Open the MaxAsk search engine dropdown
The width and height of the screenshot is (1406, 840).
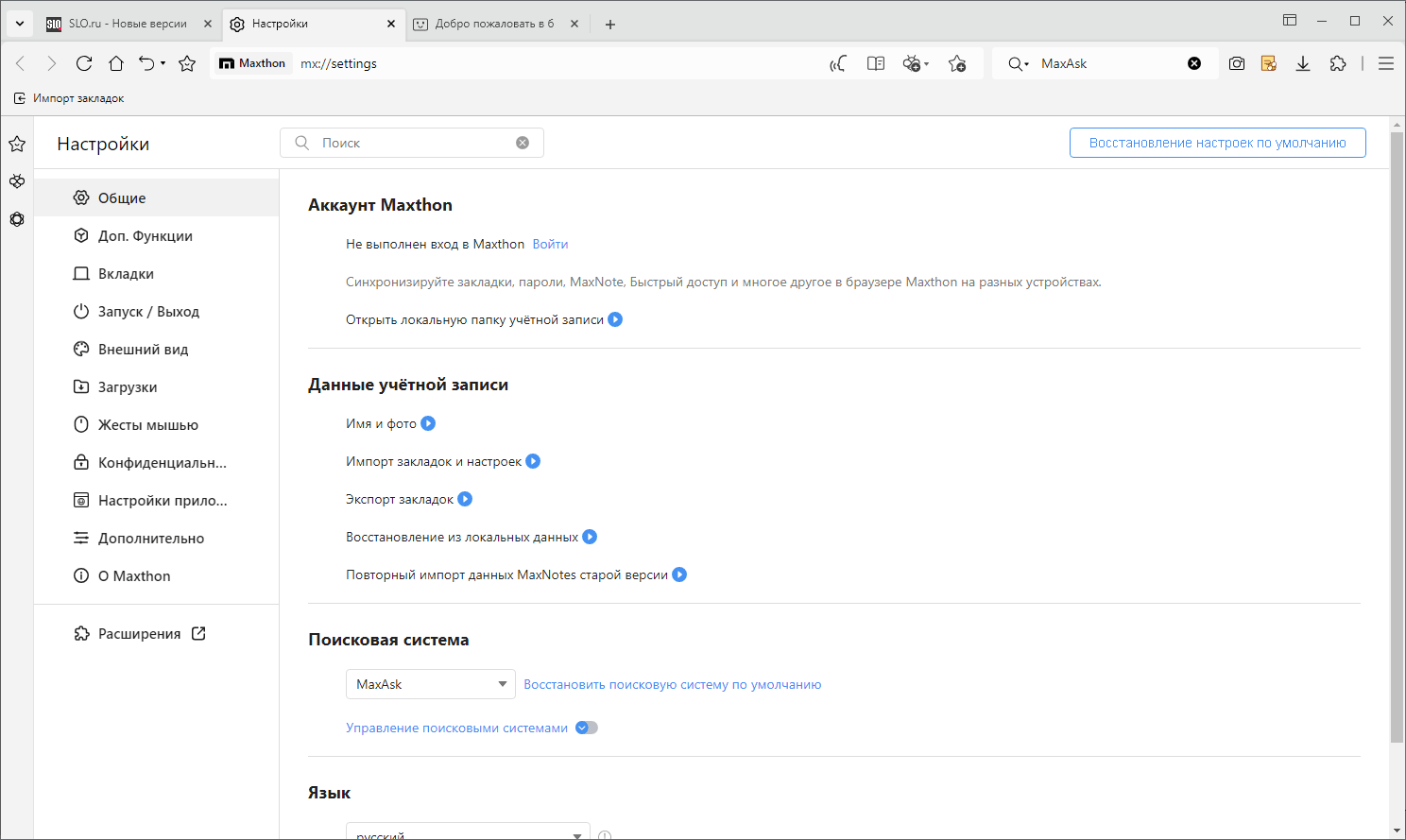click(x=431, y=684)
